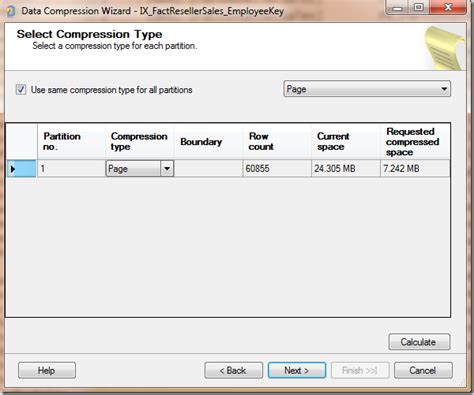This screenshot has height=395, width=474.
Task: Click the Cancel button
Action: 423,370
